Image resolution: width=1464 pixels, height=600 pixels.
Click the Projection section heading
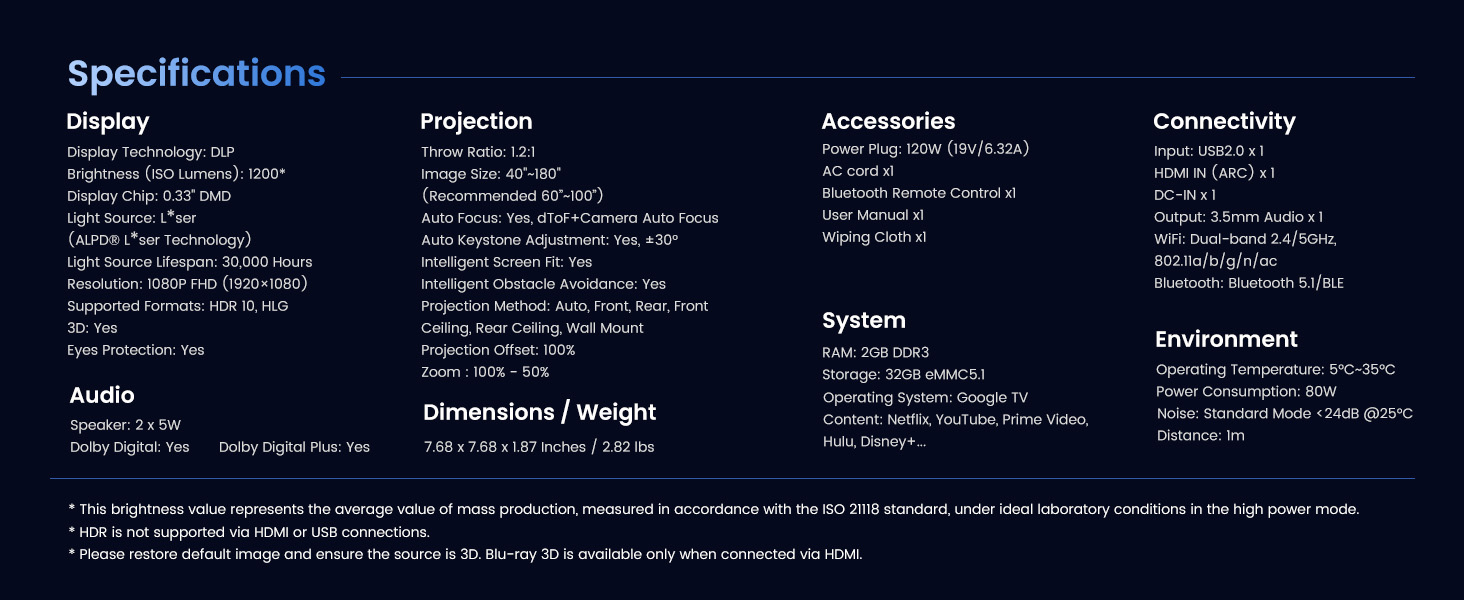(476, 122)
